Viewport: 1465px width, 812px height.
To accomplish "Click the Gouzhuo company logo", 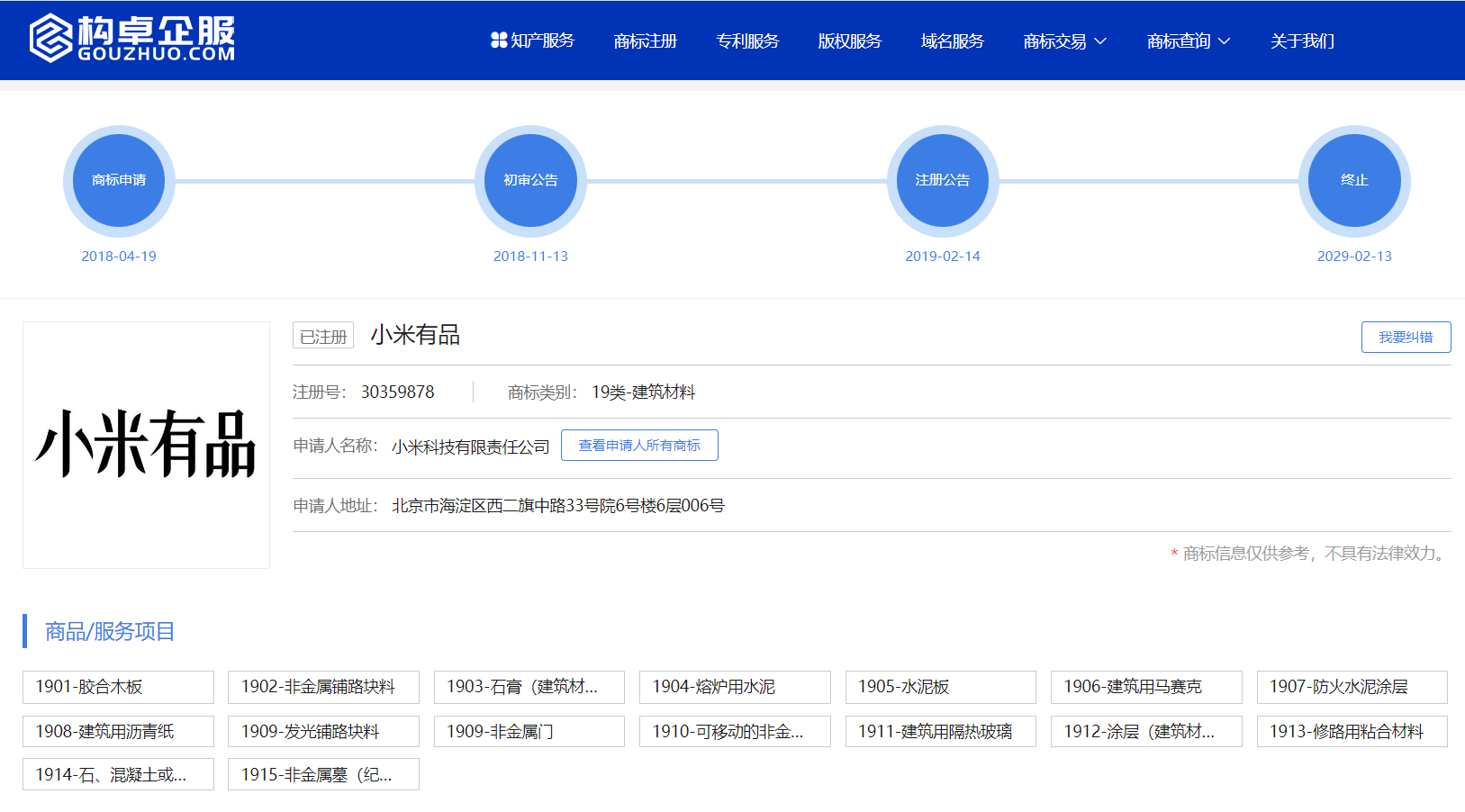I will point(132,39).
